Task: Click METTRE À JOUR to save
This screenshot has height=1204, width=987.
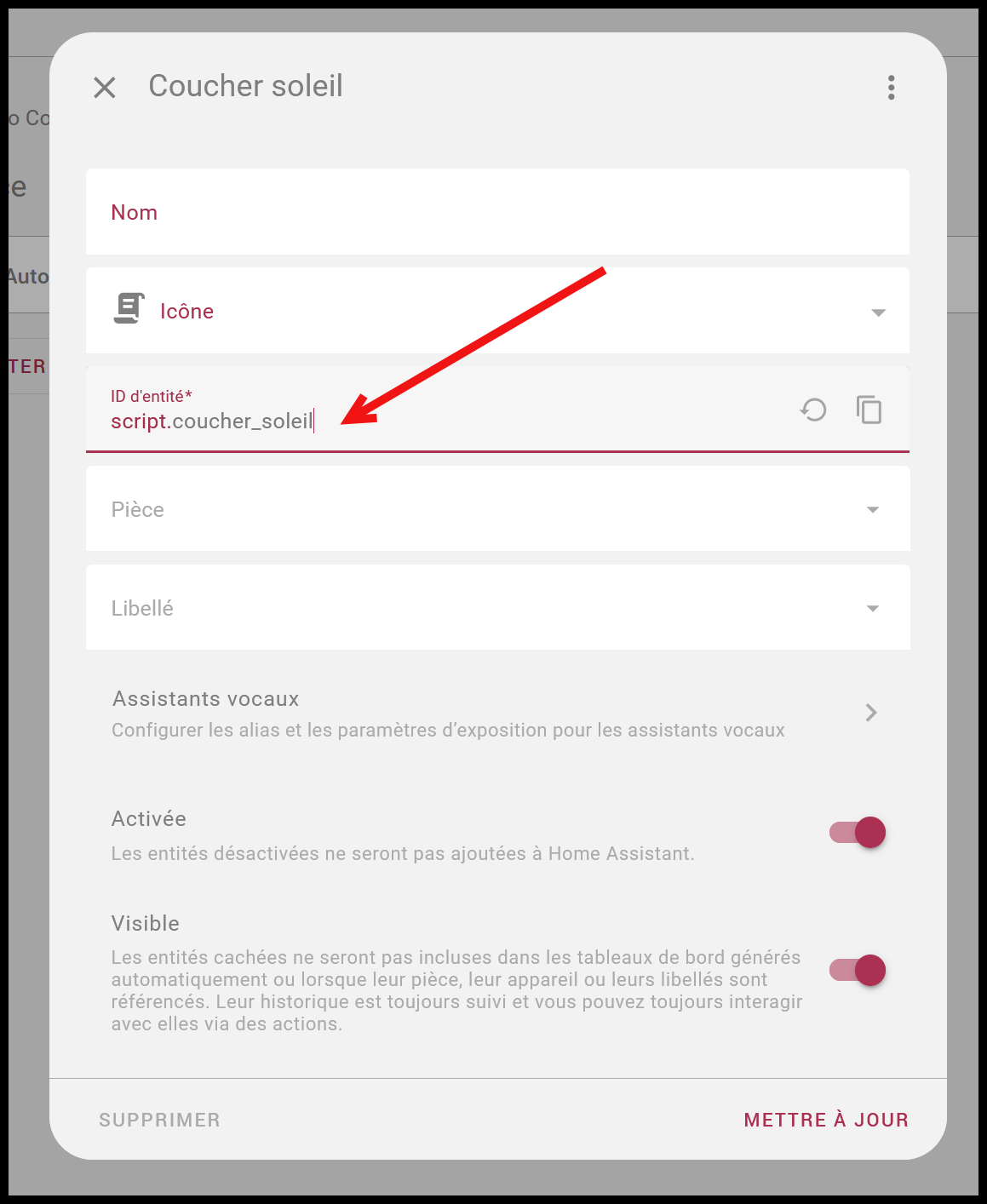Action: [826, 1120]
